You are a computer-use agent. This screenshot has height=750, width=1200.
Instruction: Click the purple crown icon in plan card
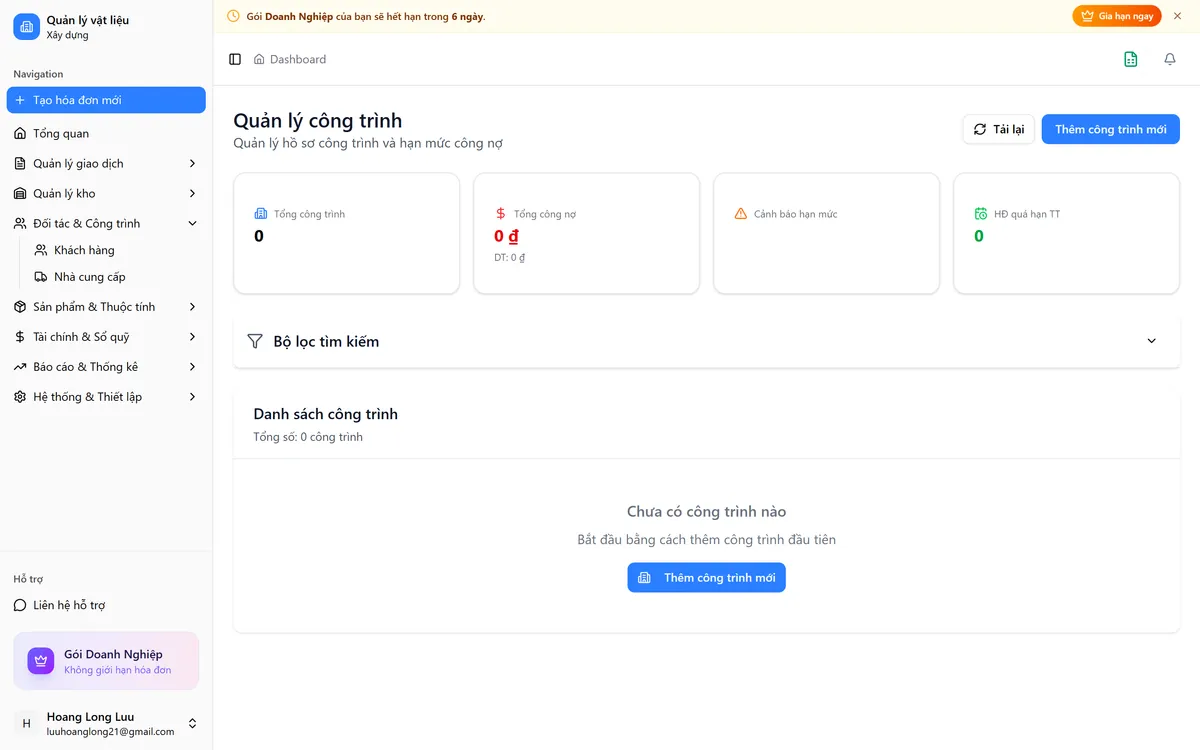click(x=41, y=661)
